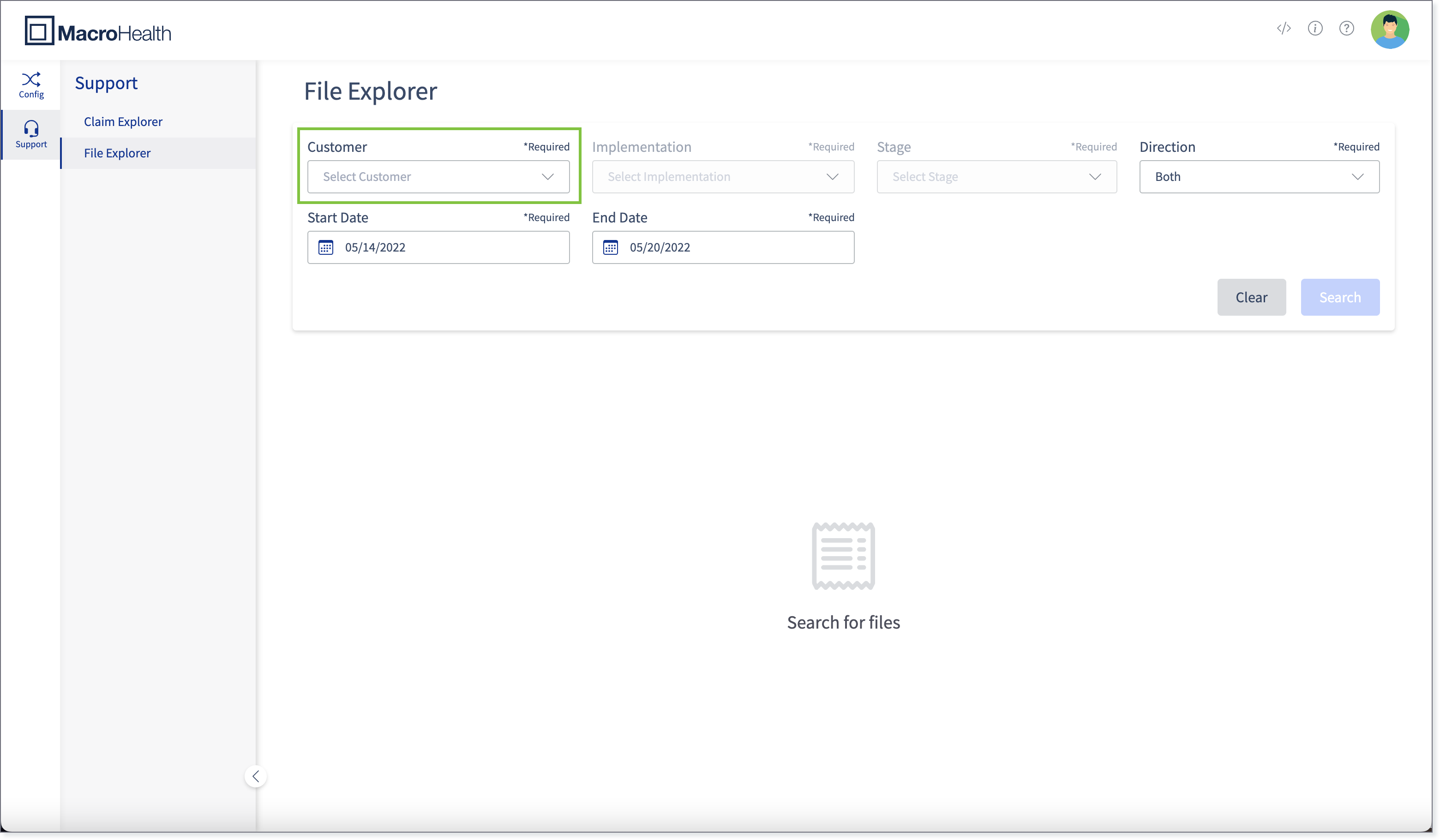Open the Select Customer dropdown
The height and width of the screenshot is (840, 1440).
click(438, 177)
